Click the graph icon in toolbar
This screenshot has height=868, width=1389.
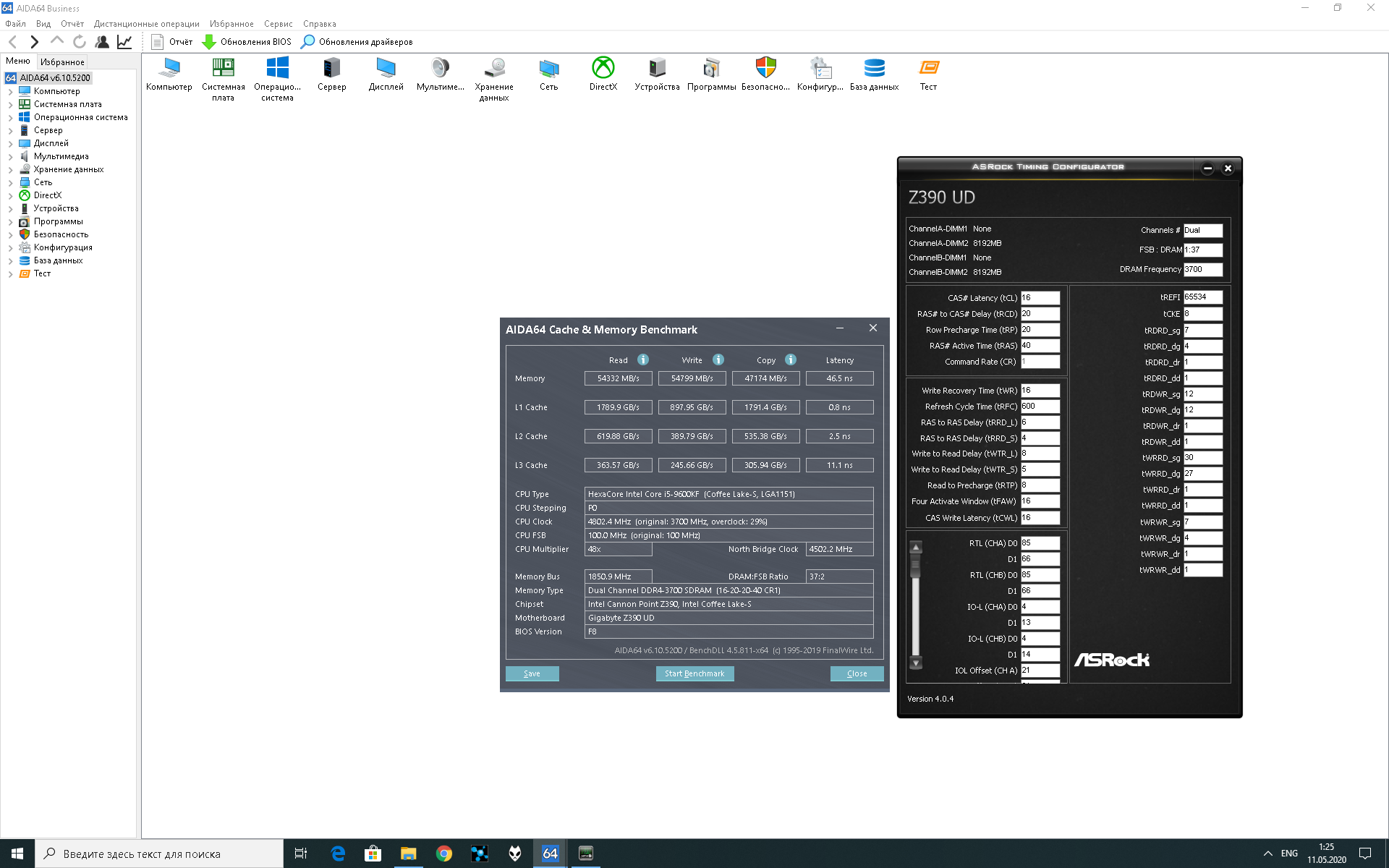point(124,42)
